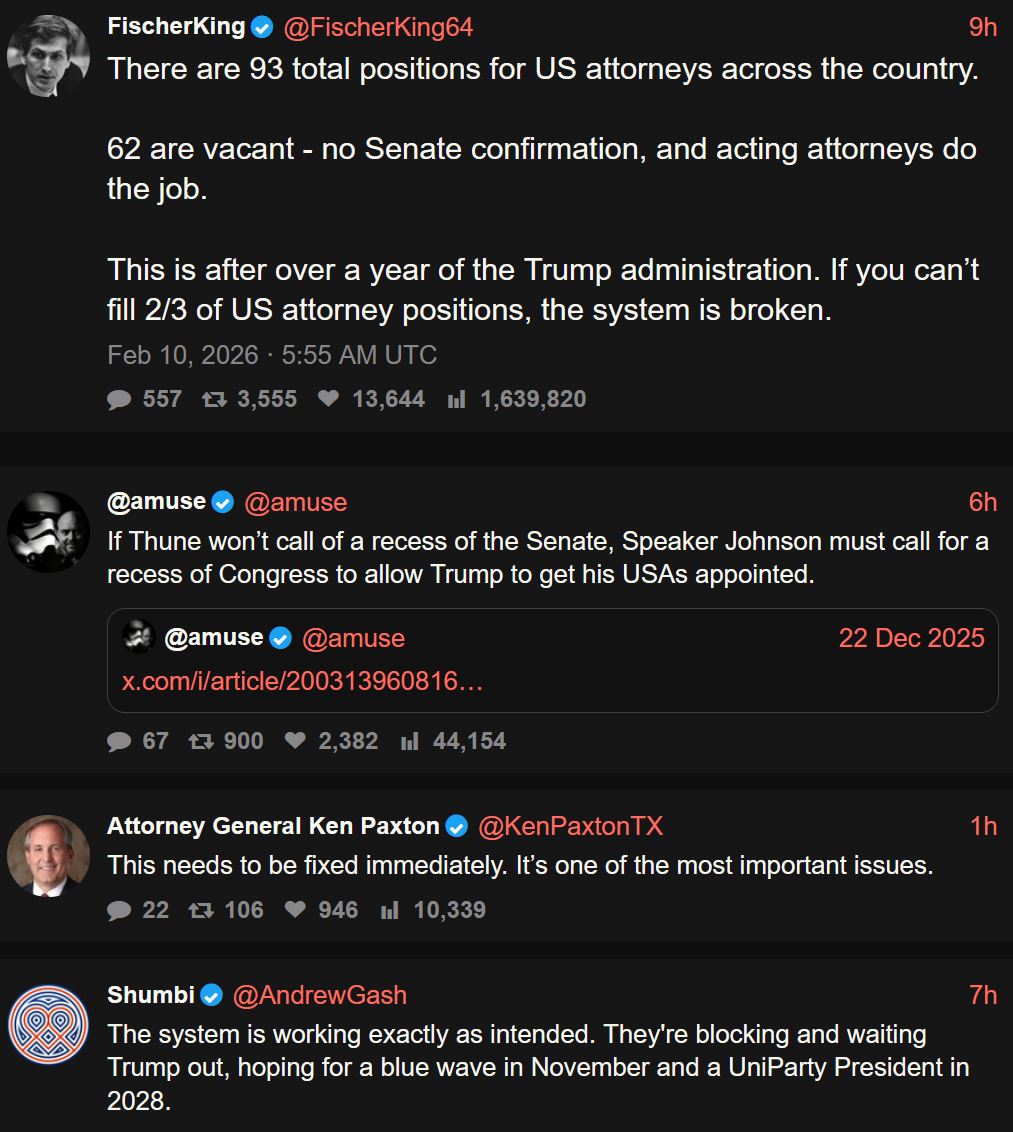
Task: Like FischerKing's post with the heart icon
Action: click(328, 400)
